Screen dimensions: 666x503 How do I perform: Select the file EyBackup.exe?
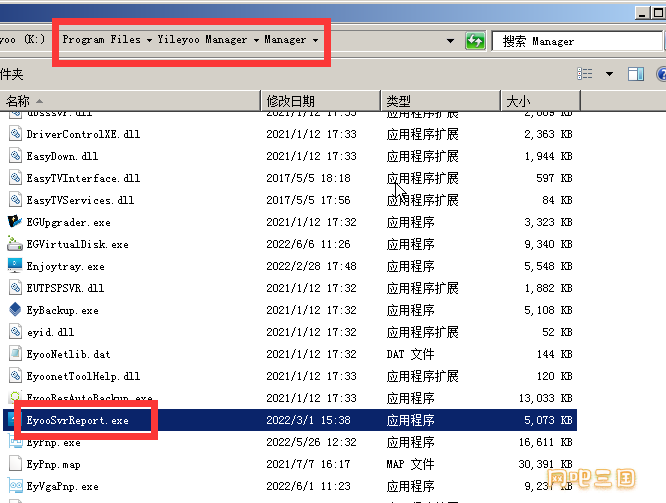click(x=62, y=310)
